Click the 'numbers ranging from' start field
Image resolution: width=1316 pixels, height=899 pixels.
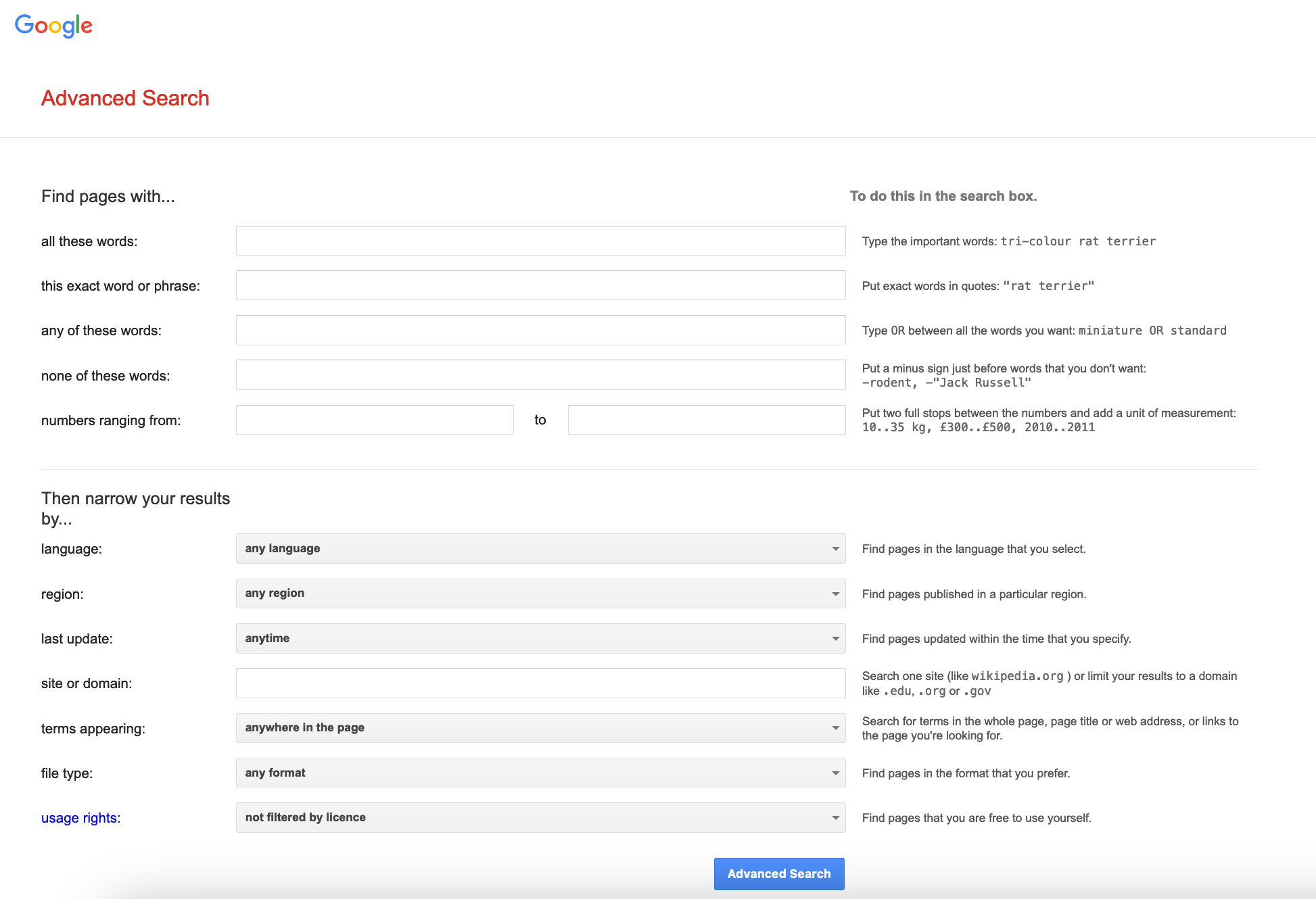click(x=375, y=420)
